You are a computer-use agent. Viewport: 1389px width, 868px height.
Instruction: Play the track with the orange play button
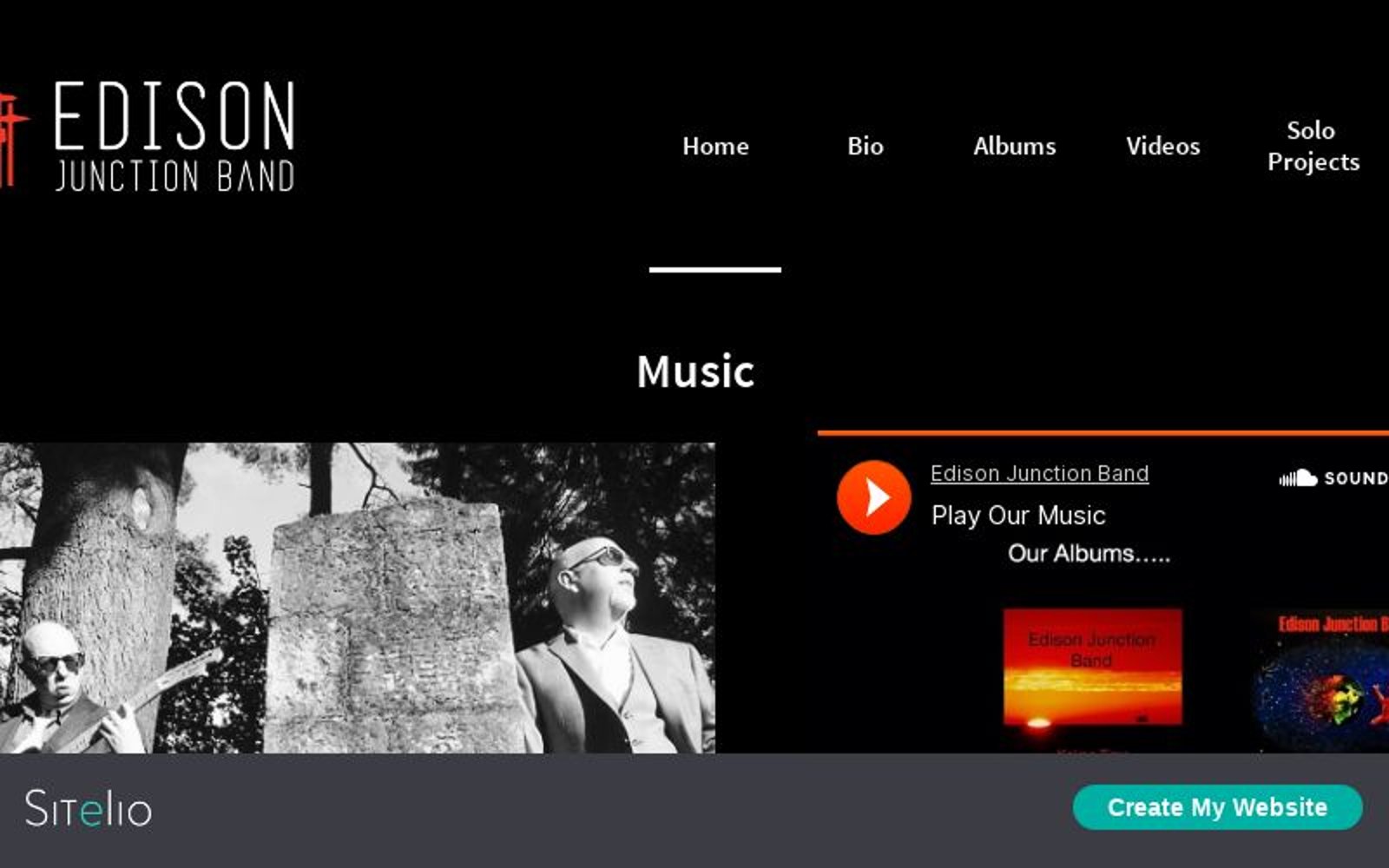873,497
